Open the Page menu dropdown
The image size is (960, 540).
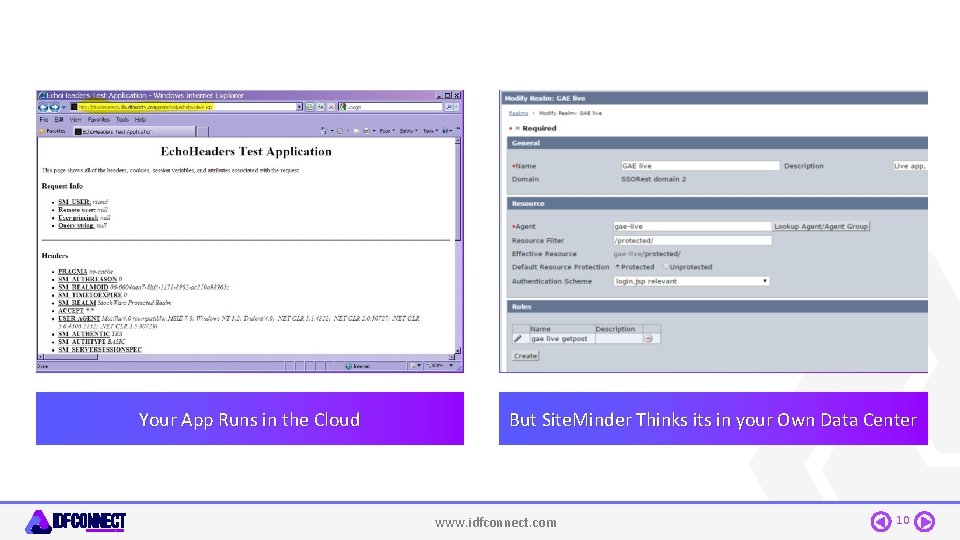point(387,131)
